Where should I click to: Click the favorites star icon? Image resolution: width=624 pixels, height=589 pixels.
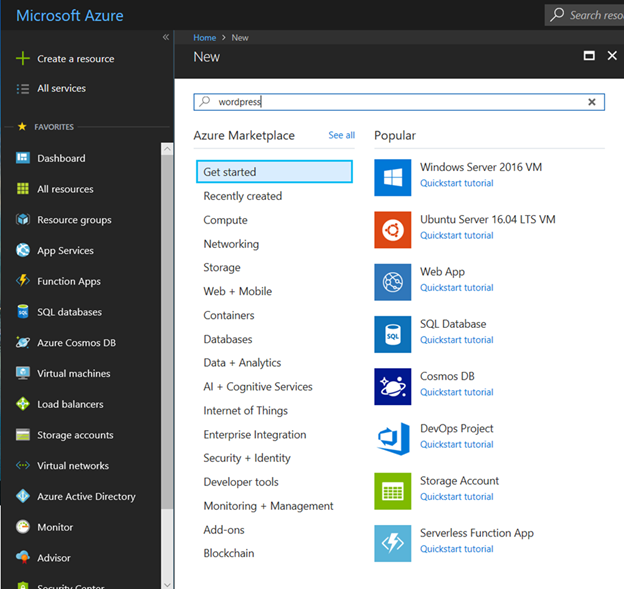(22, 127)
